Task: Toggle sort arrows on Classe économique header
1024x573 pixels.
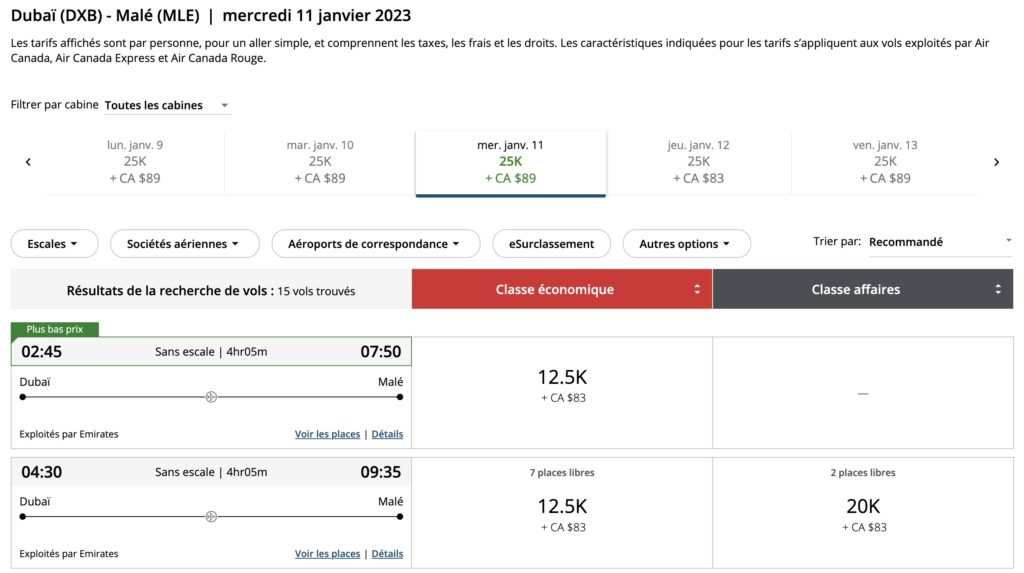Action: point(697,289)
